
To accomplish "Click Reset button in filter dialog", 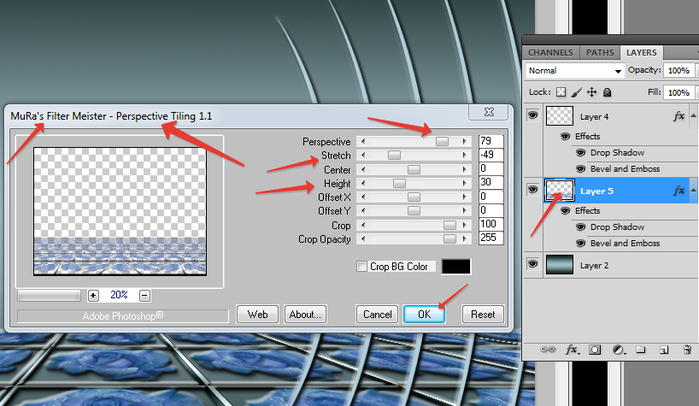I will (x=483, y=314).
